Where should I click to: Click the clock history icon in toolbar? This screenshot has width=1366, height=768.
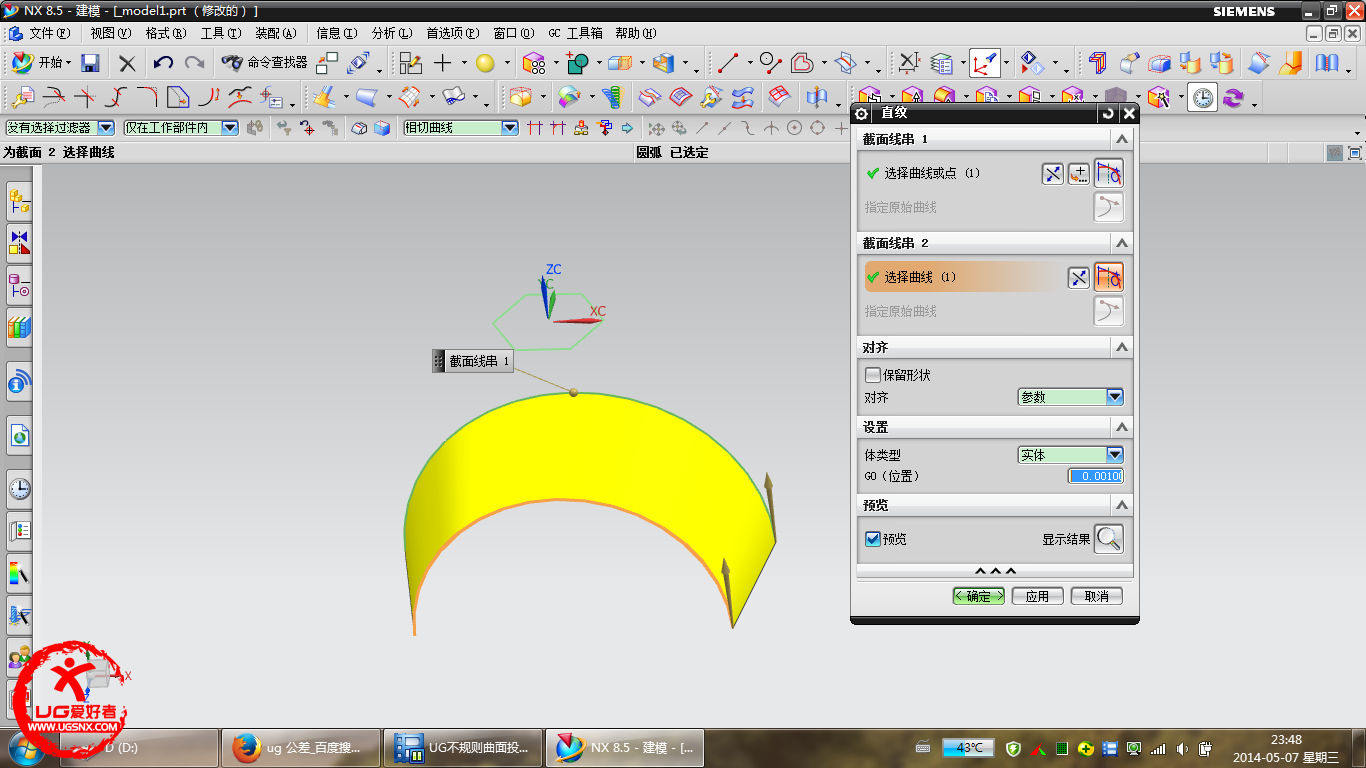1203,97
